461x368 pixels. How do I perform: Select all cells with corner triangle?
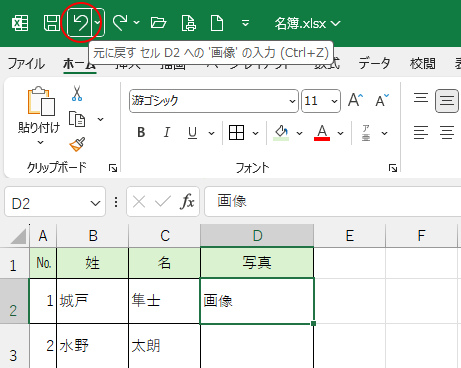pos(18,236)
